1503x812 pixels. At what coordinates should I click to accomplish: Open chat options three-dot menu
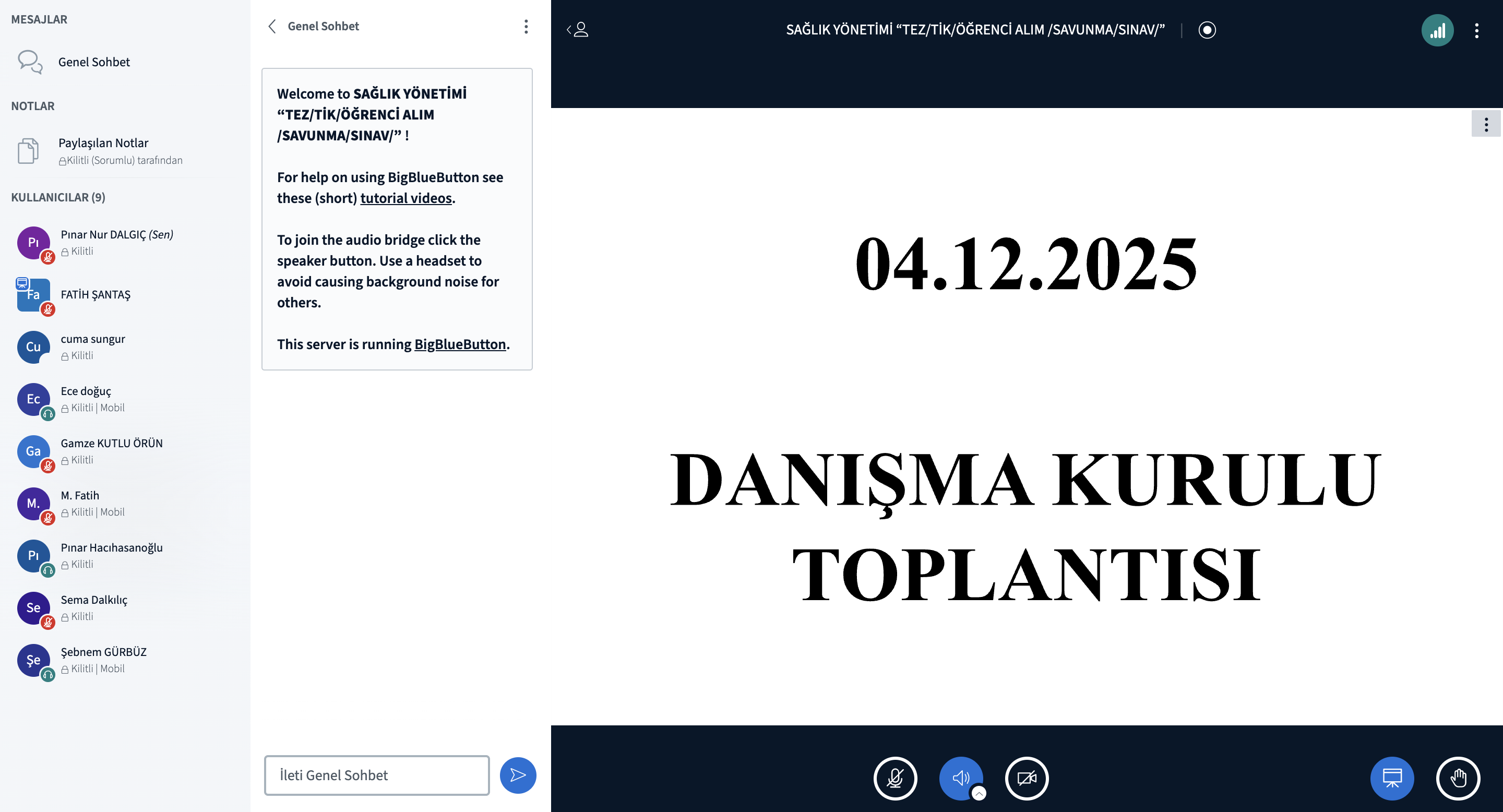526,26
